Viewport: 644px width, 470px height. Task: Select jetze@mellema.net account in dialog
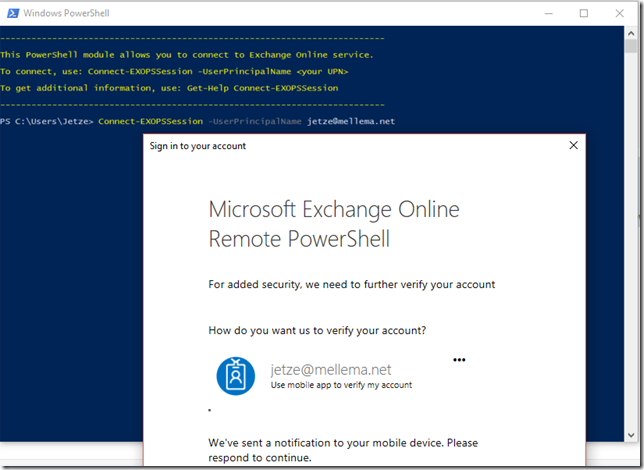pyautogui.click(x=331, y=370)
